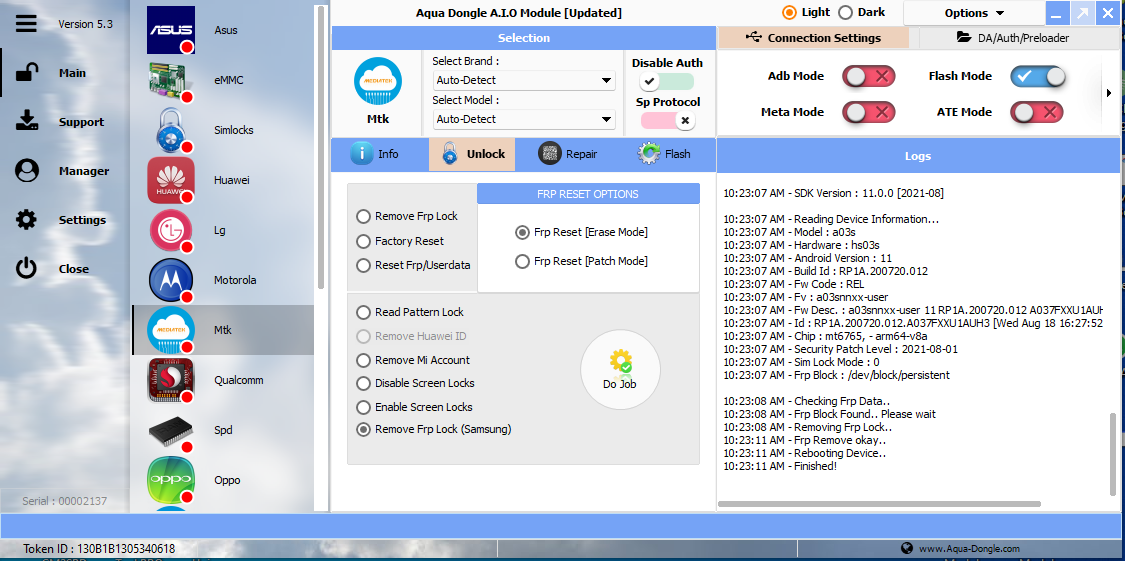The image size is (1125, 561).
Task: Open the Select Brand dropdown
Action: 524,80
